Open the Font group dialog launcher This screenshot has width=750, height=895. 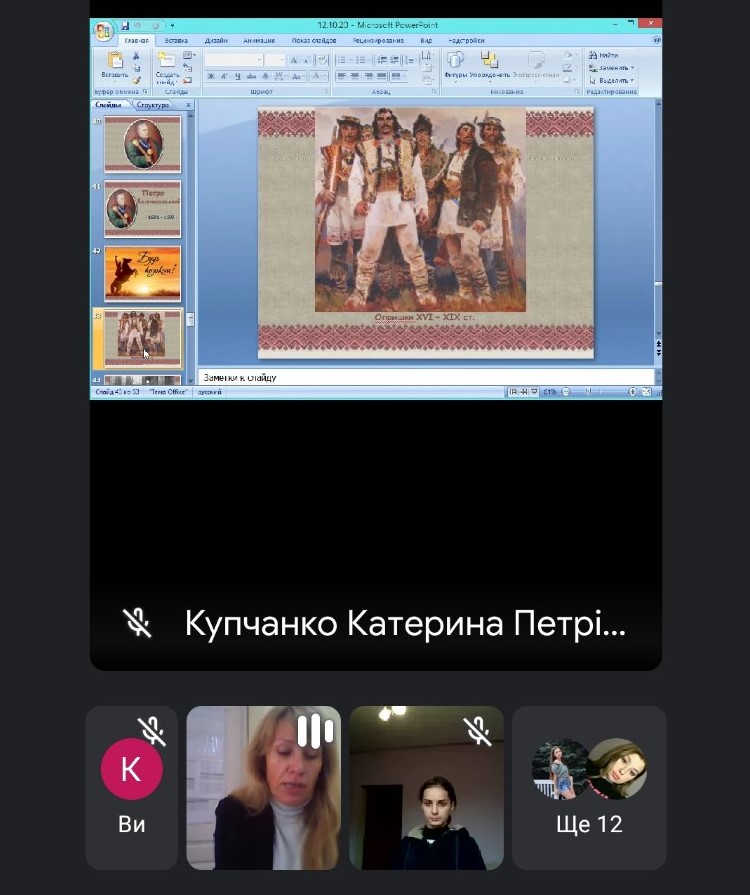click(326, 91)
